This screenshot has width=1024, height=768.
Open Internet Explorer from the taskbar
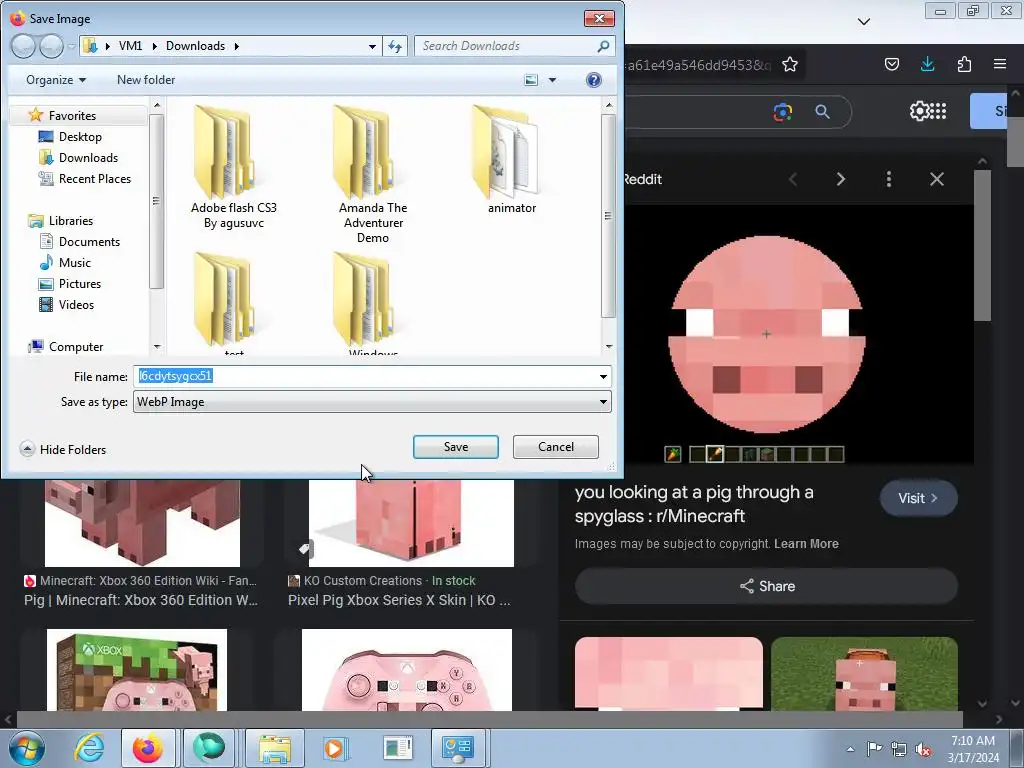(89, 748)
